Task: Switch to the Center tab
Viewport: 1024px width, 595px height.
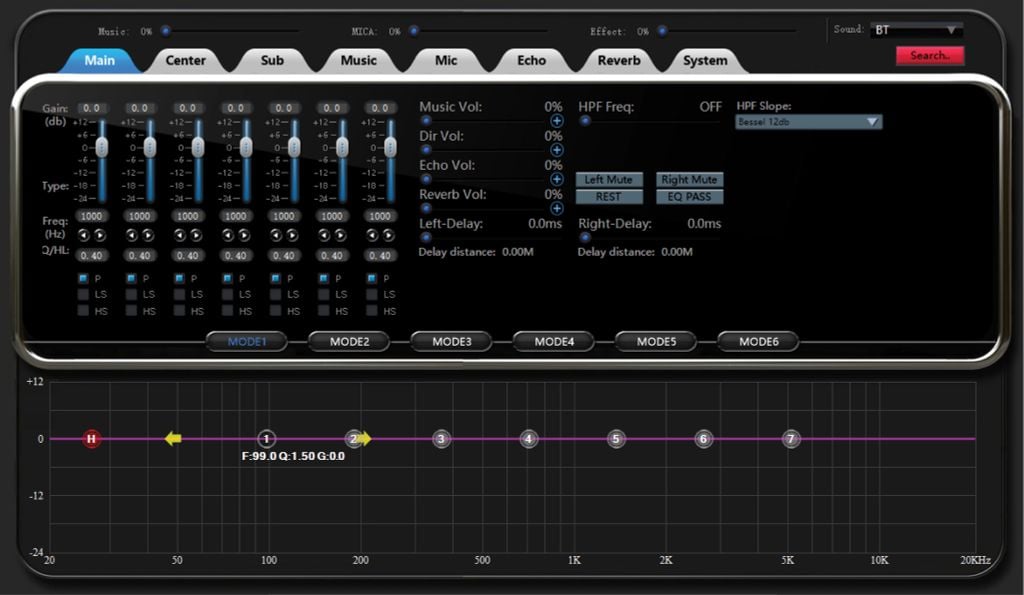Action: [x=185, y=60]
